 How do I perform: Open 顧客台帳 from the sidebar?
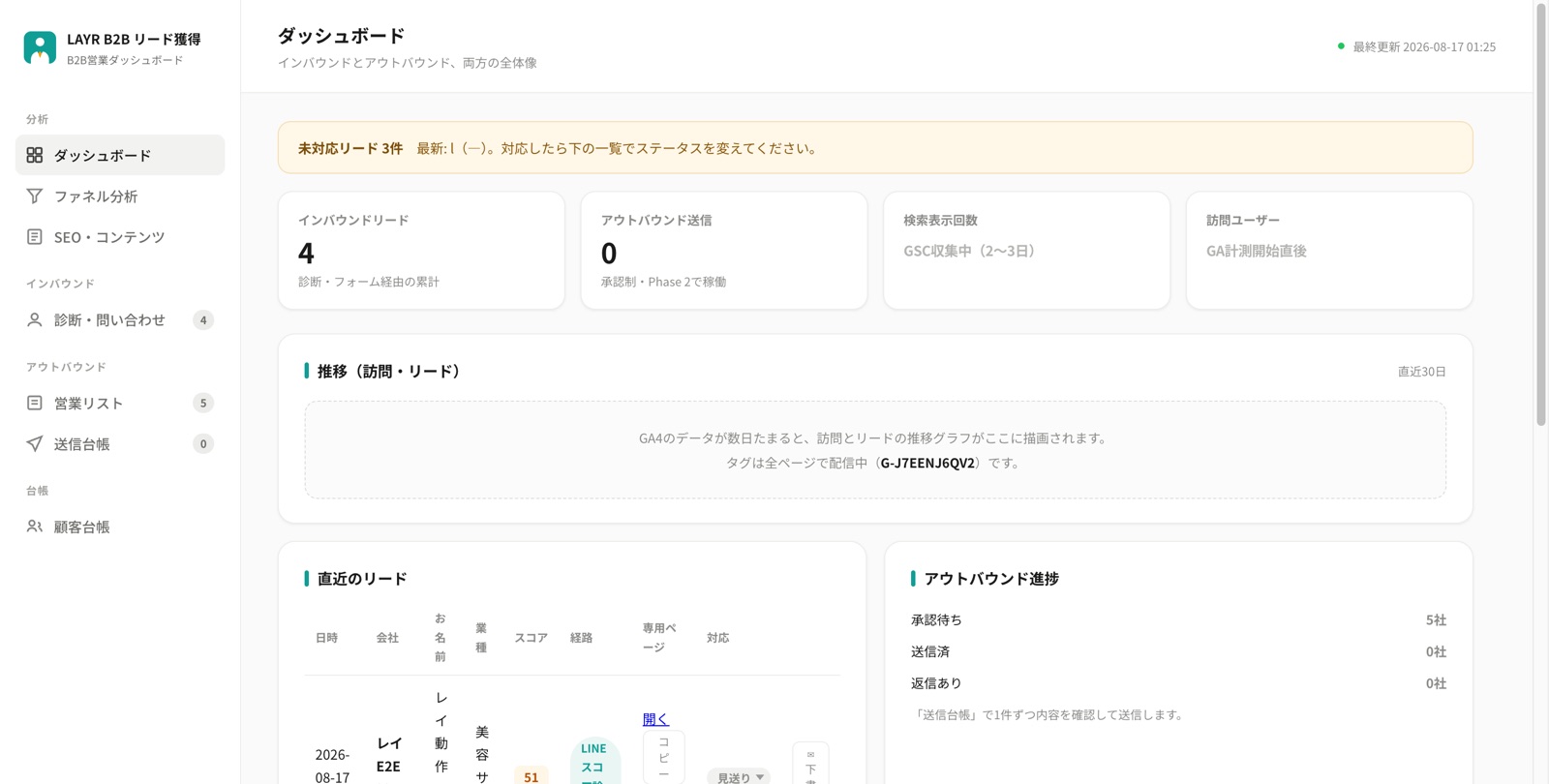pos(120,527)
